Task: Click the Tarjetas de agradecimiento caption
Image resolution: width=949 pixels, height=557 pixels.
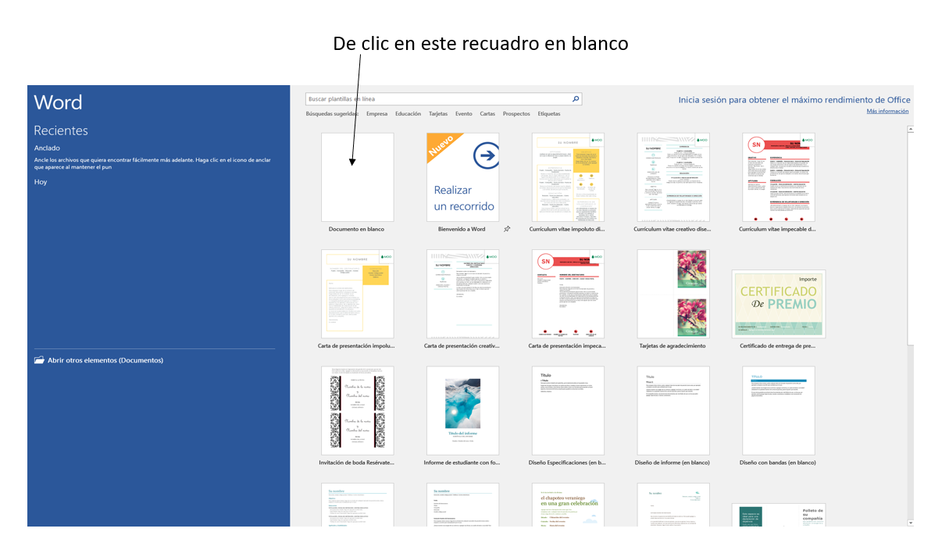Action: 672,346
